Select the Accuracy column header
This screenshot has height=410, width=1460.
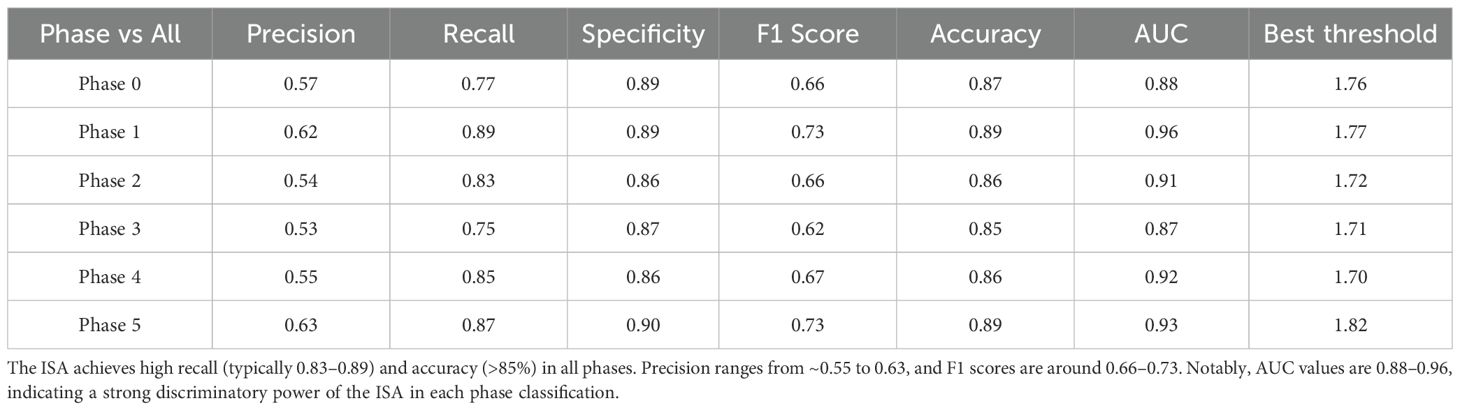click(985, 34)
